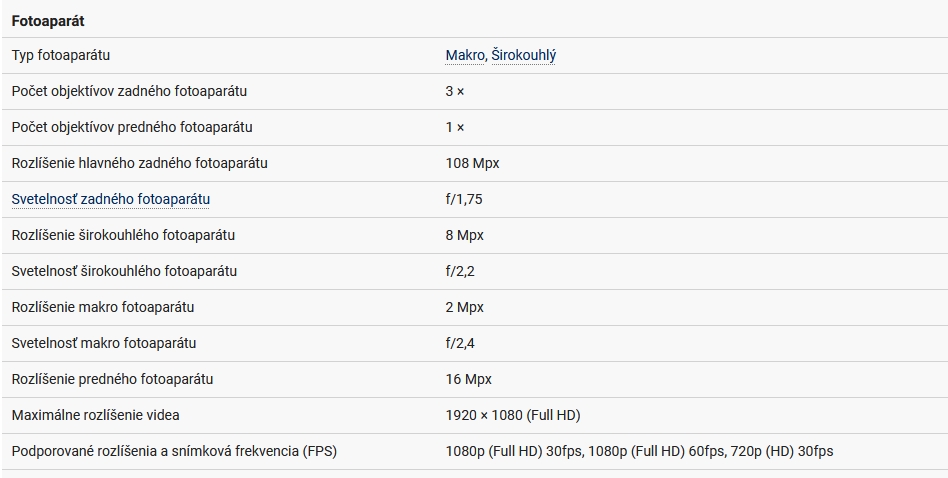Click the rear lens count value 3 ×
Viewport: 948px width, 478px height.
455,91
